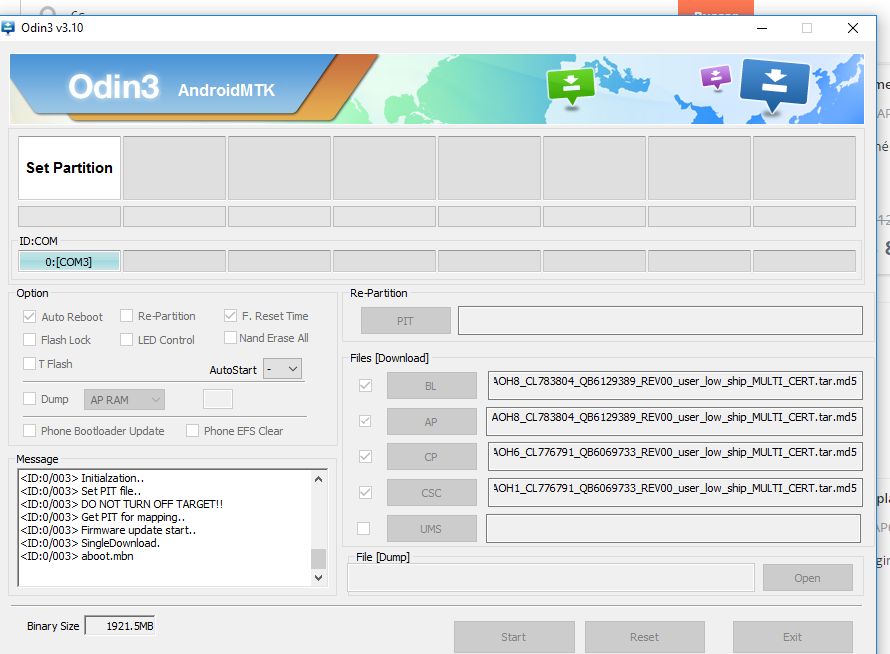Viewport: 890px width, 654px height.
Task: Click the empty UMS file path field
Action: (673, 529)
